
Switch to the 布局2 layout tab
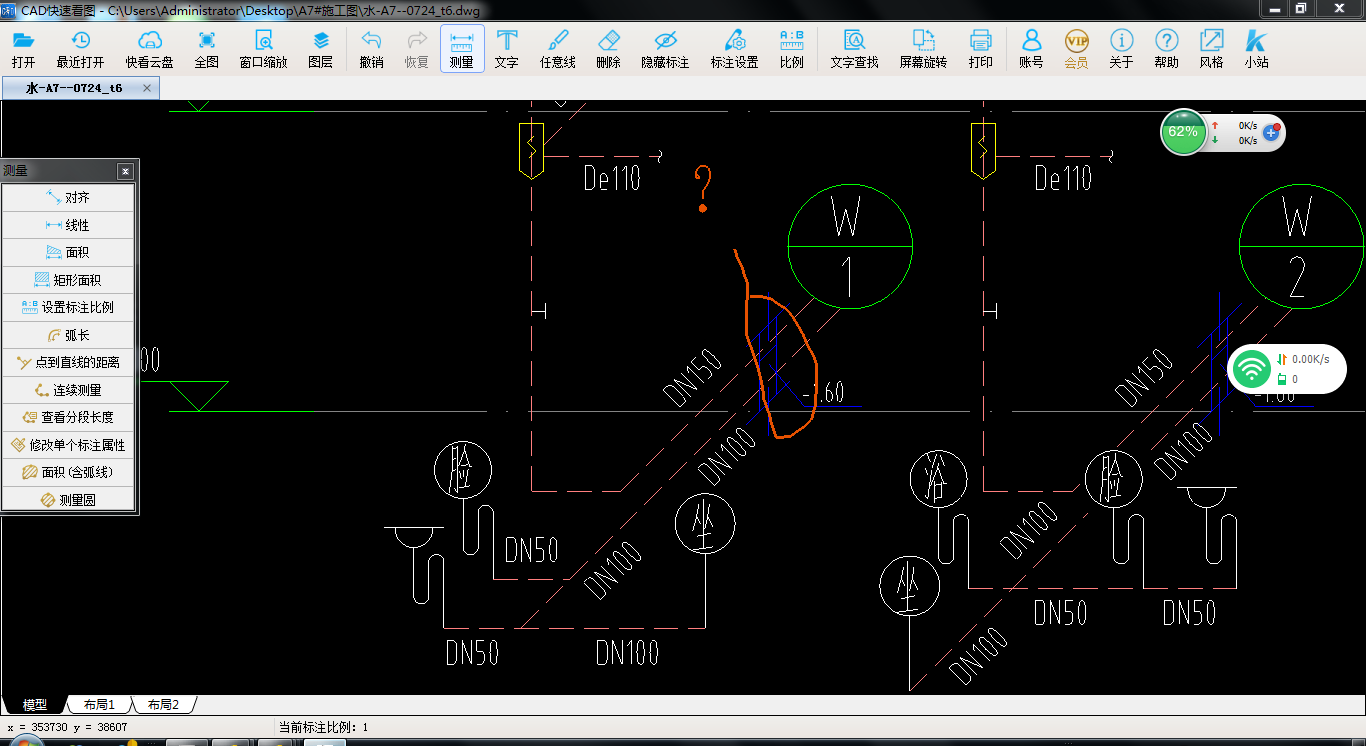[163, 705]
